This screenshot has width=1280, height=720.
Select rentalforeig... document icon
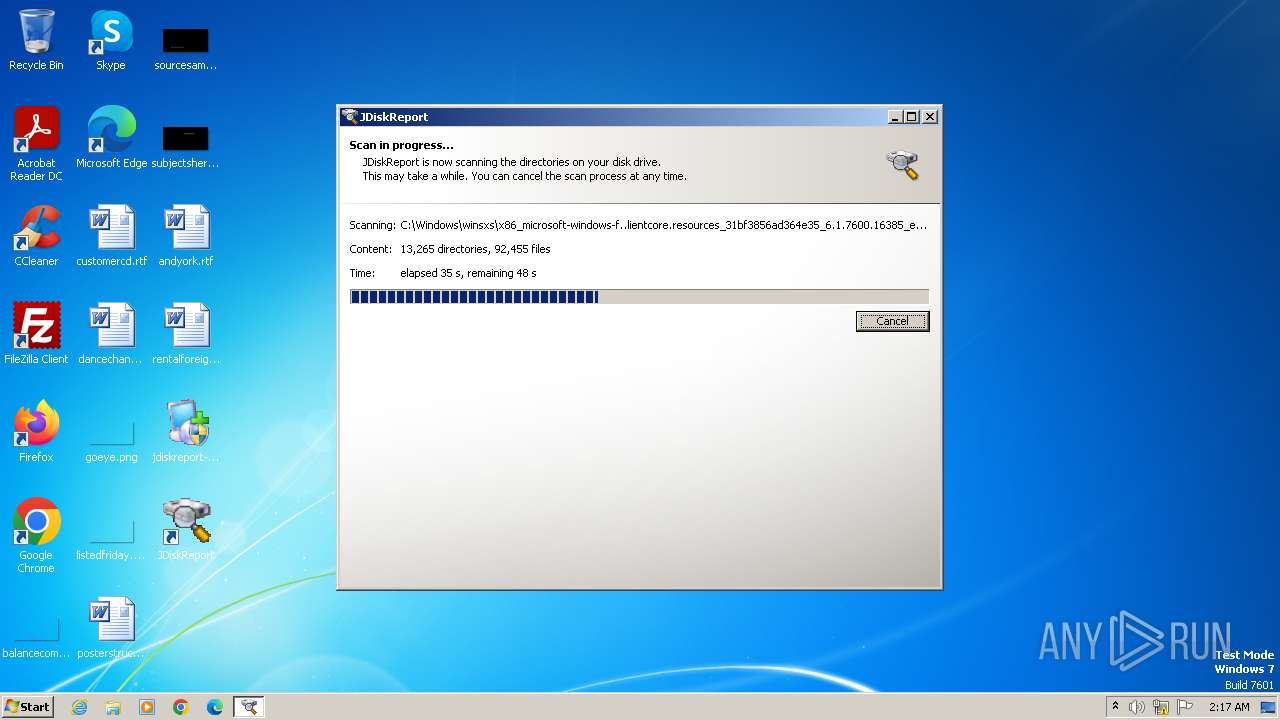coord(186,334)
